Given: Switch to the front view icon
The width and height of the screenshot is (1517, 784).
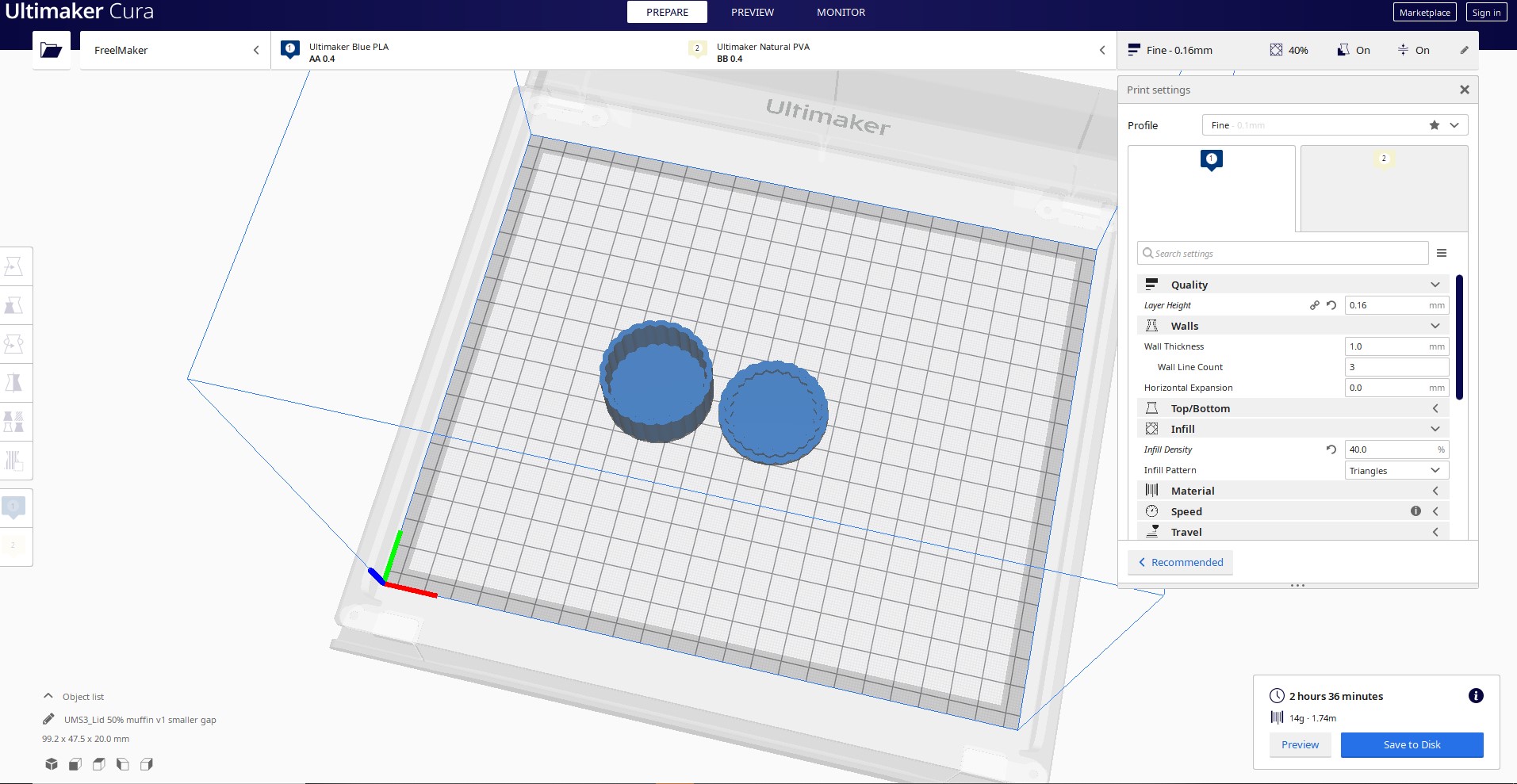Looking at the screenshot, I should (x=75, y=764).
